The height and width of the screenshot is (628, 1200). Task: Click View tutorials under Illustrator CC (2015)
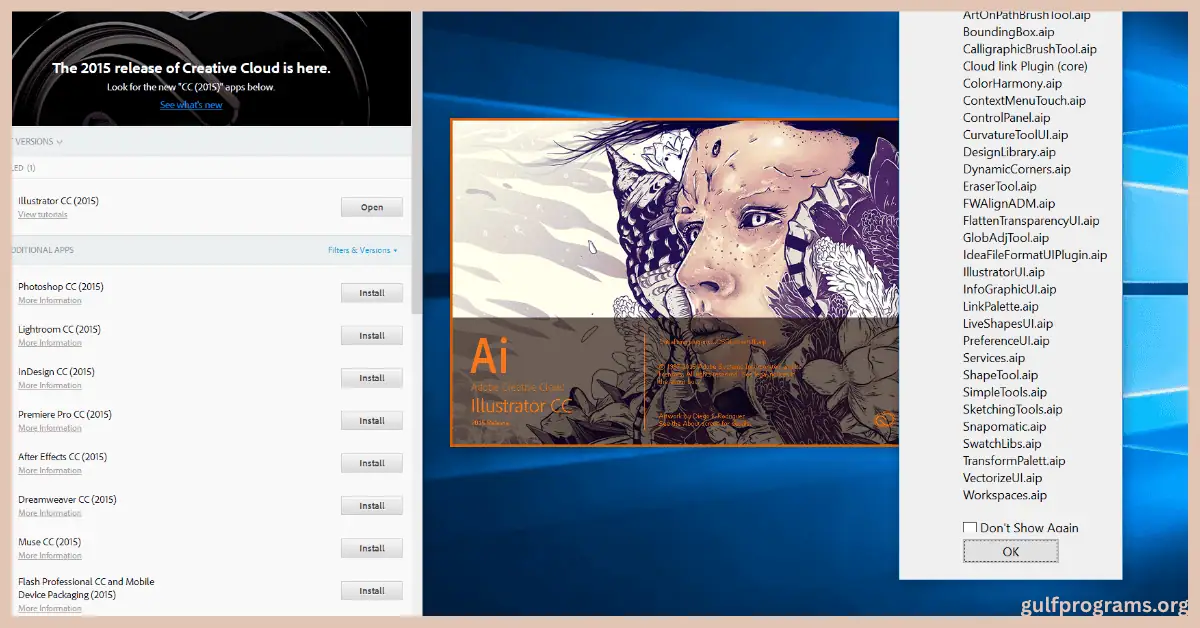(42, 214)
